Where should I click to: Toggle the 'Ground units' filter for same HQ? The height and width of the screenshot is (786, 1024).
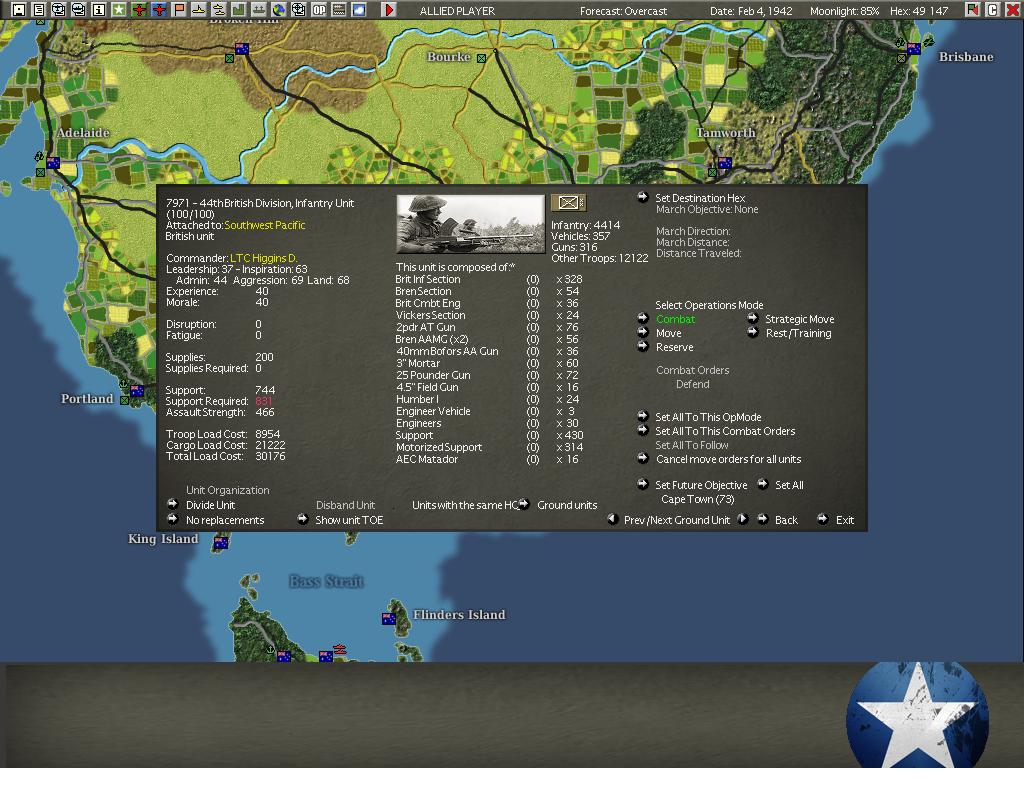coord(567,505)
